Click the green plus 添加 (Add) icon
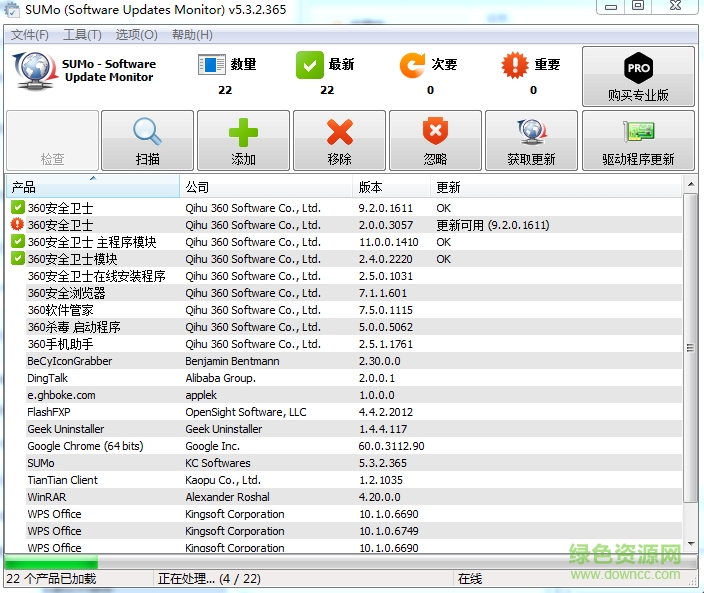The width and height of the screenshot is (704, 593). pyautogui.click(x=243, y=132)
